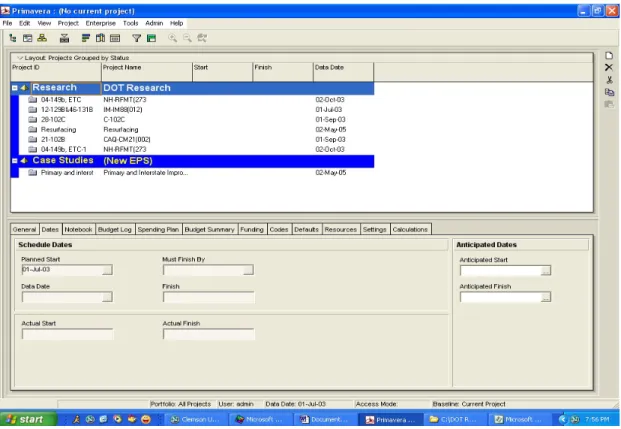Switch to the Budget Summary tab
The image size is (621, 429).
pyautogui.click(x=210, y=230)
